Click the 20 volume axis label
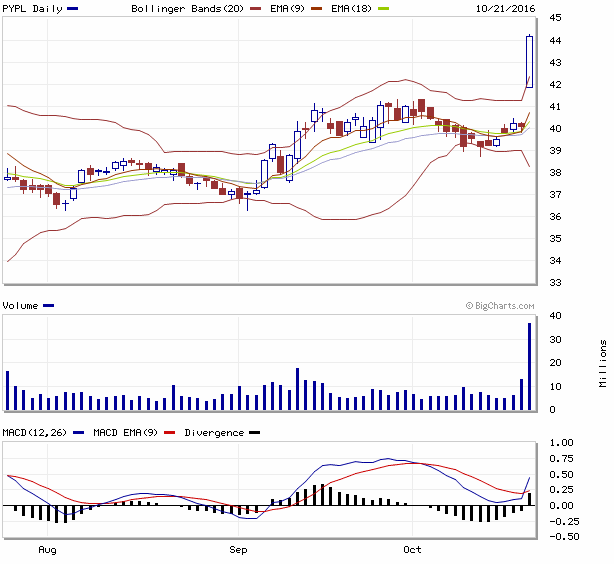The height and width of the screenshot is (564, 614). (555, 363)
